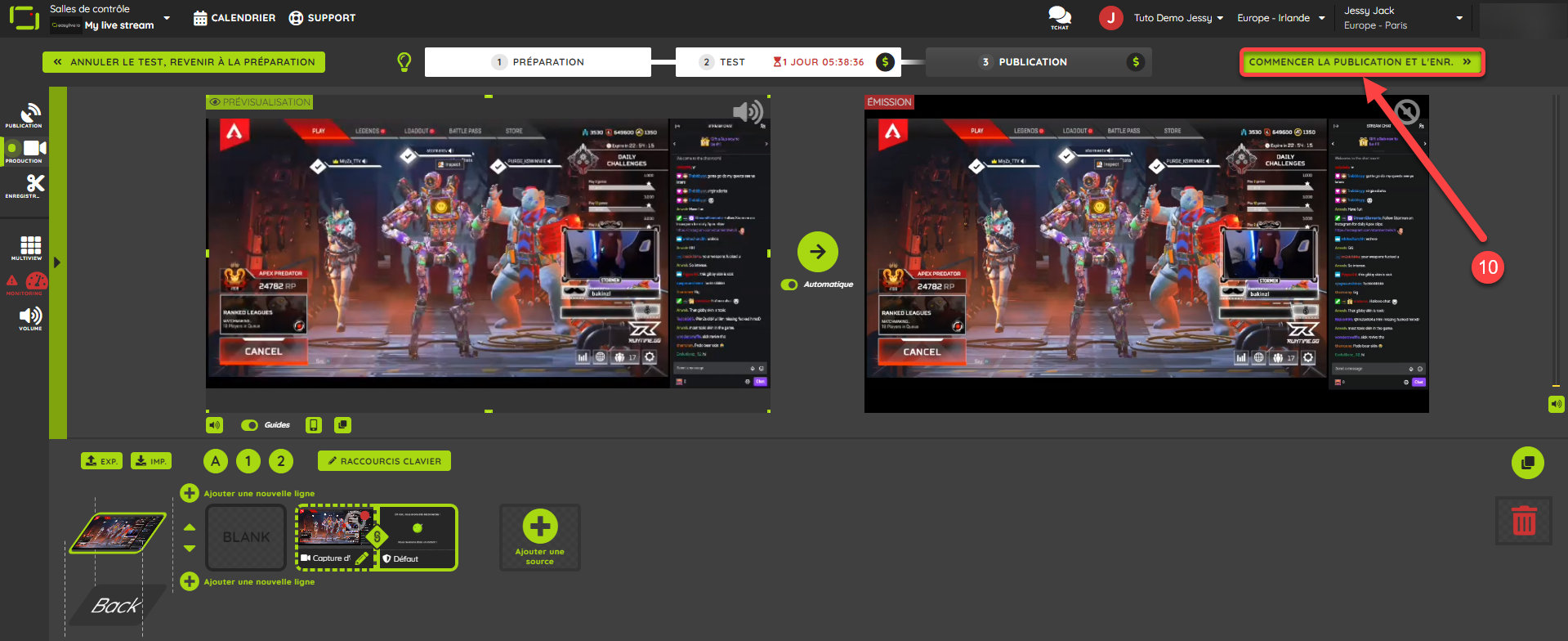Image resolution: width=1568 pixels, height=641 pixels.
Task: Push preview to emission with arrow
Action: (x=818, y=252)
